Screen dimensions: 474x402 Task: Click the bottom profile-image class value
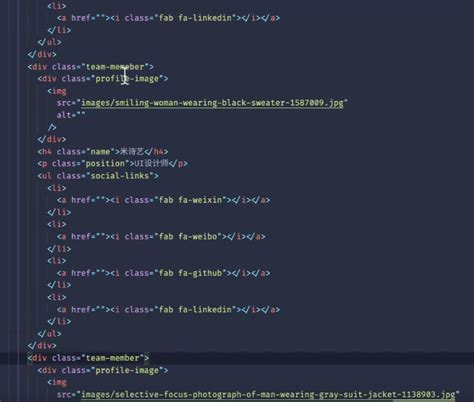127,371
